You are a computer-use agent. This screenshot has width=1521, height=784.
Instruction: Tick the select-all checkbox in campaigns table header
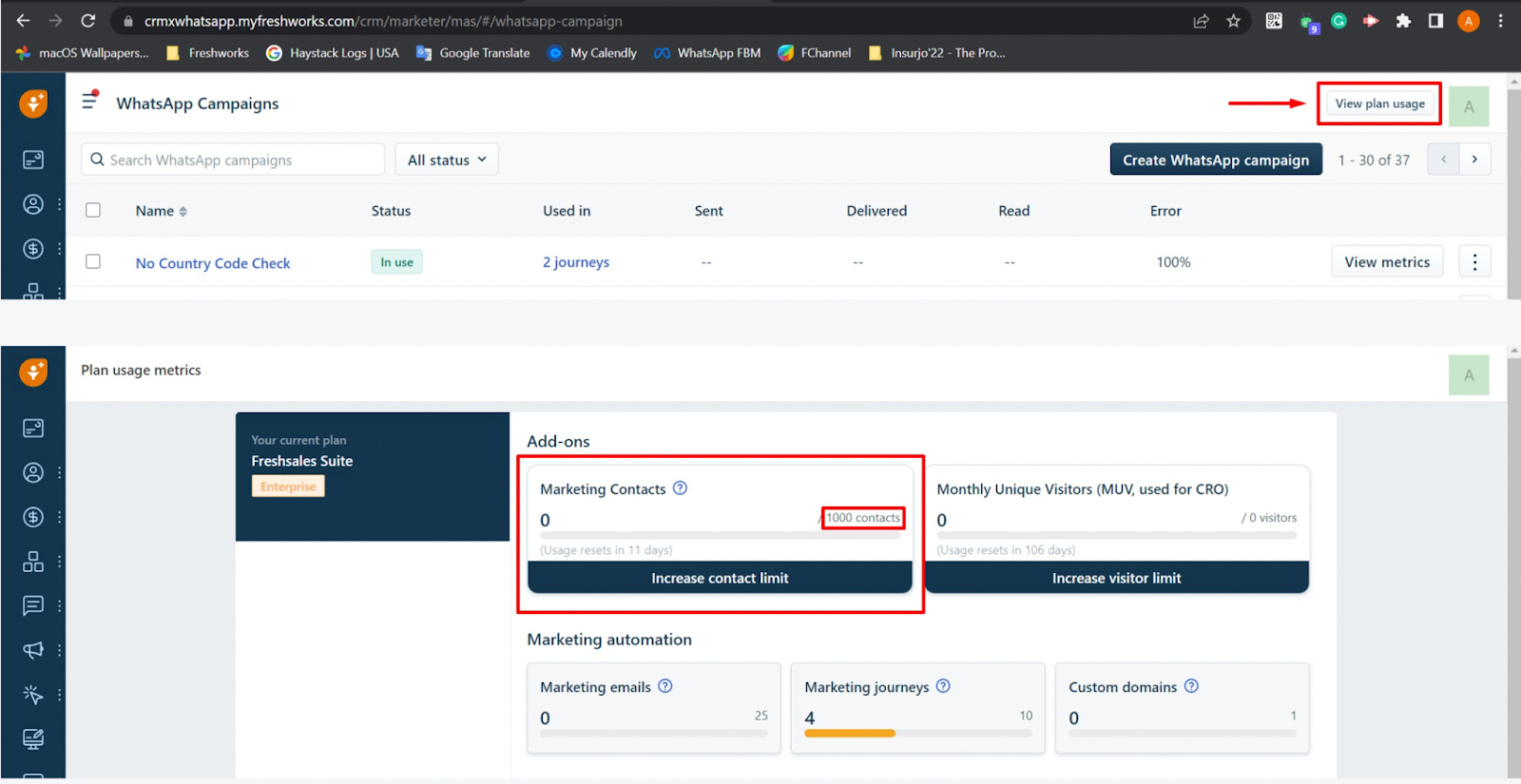click(93, 210)
